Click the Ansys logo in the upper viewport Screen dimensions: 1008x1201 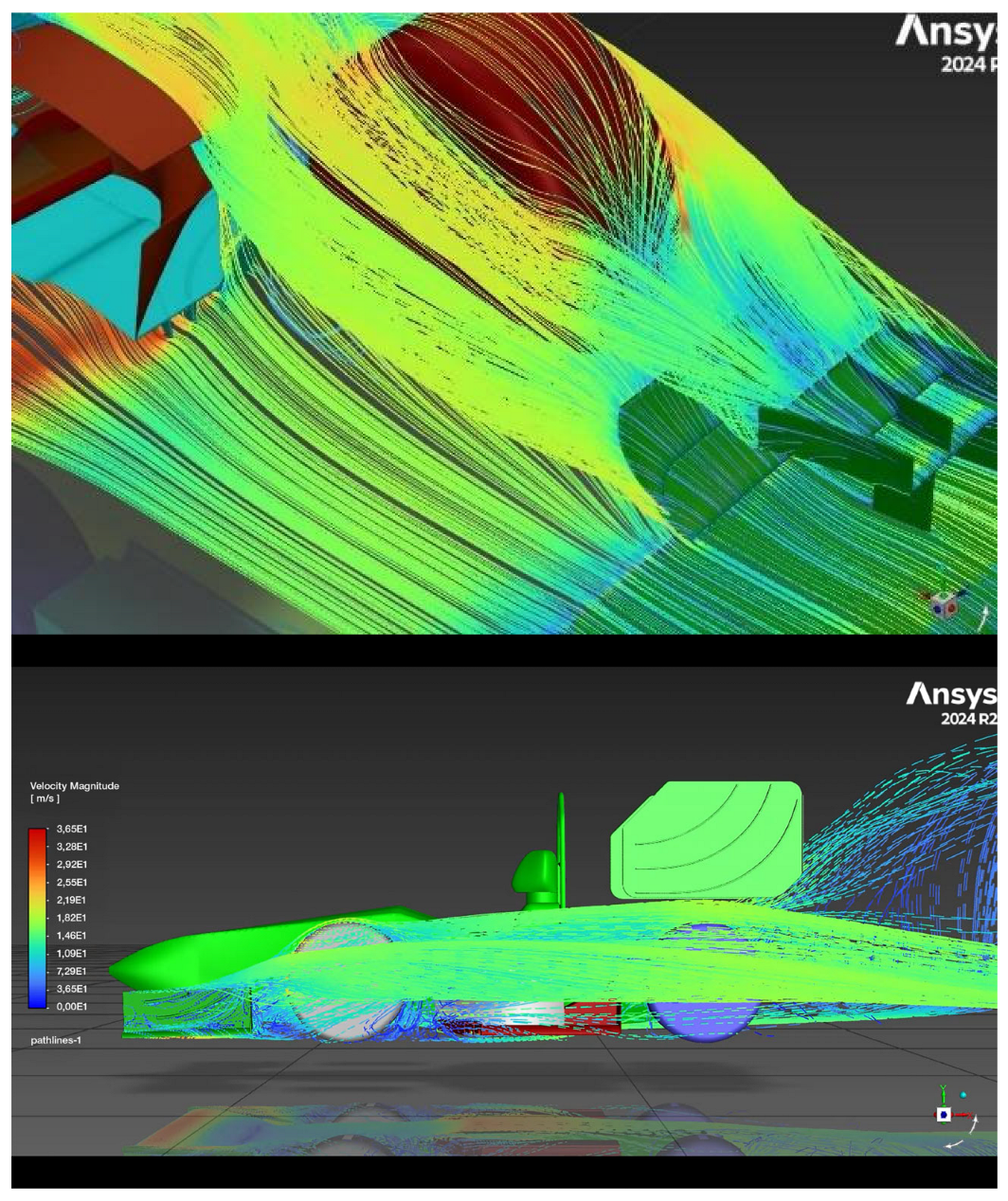[x=945, y=33]
